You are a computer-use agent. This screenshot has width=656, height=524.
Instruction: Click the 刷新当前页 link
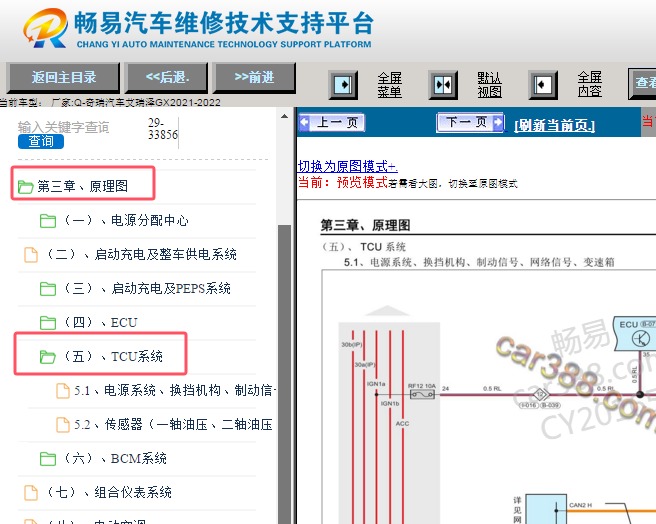coord(554,125)
